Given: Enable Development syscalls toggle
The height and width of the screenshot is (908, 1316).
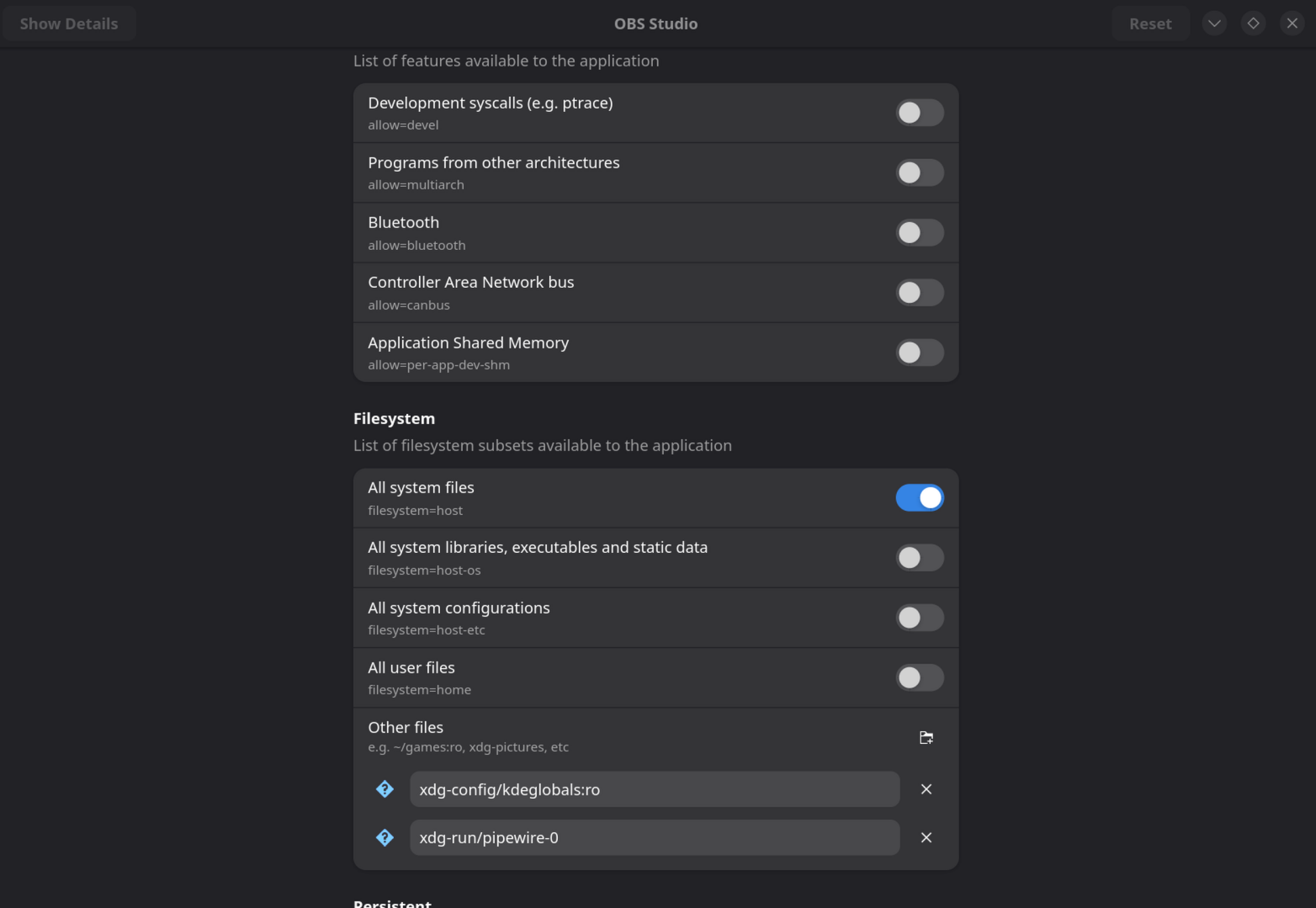Looking at the screenshot, I should click(x=920, y=113).
